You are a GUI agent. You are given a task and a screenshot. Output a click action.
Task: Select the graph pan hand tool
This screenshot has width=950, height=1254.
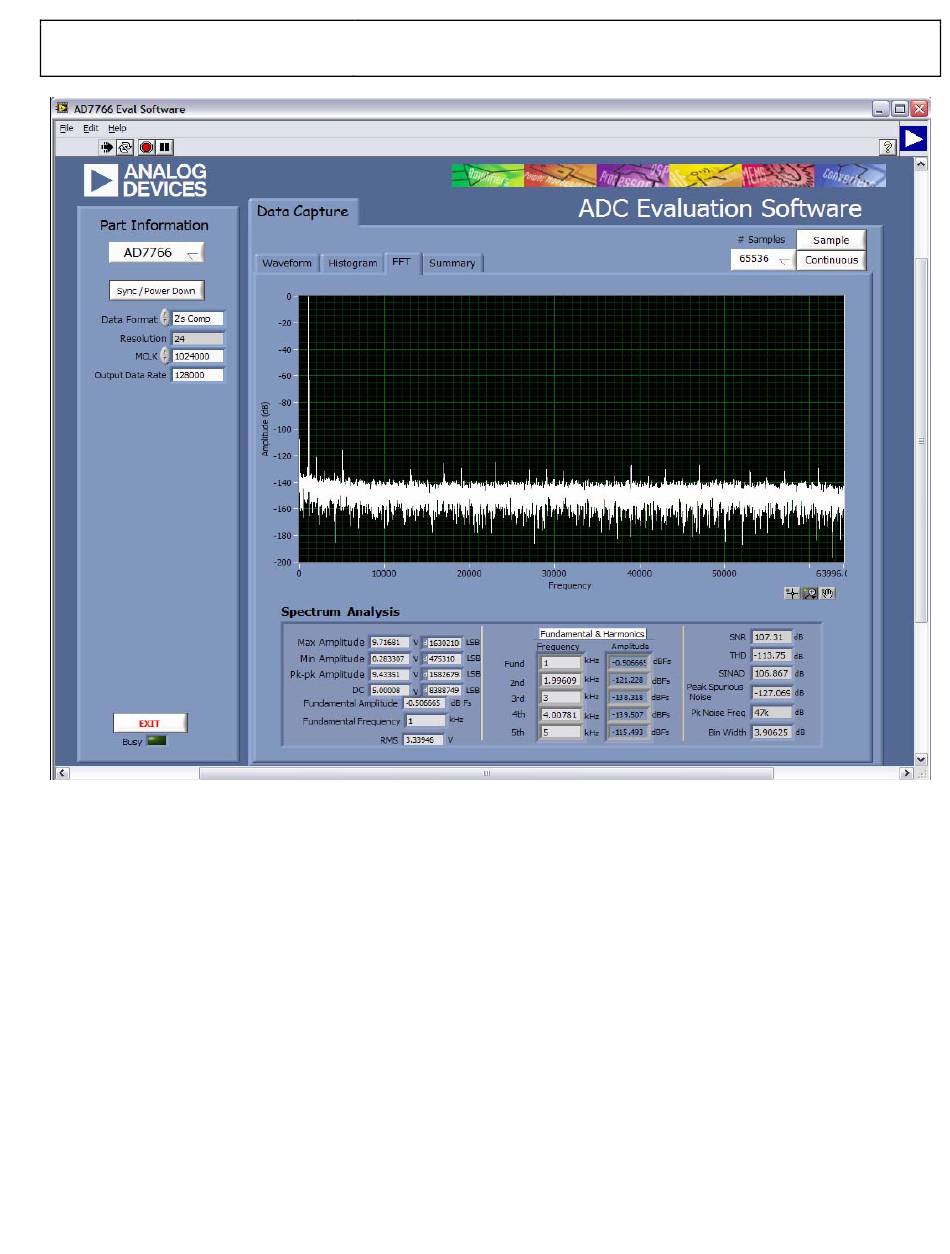[827, 593]
